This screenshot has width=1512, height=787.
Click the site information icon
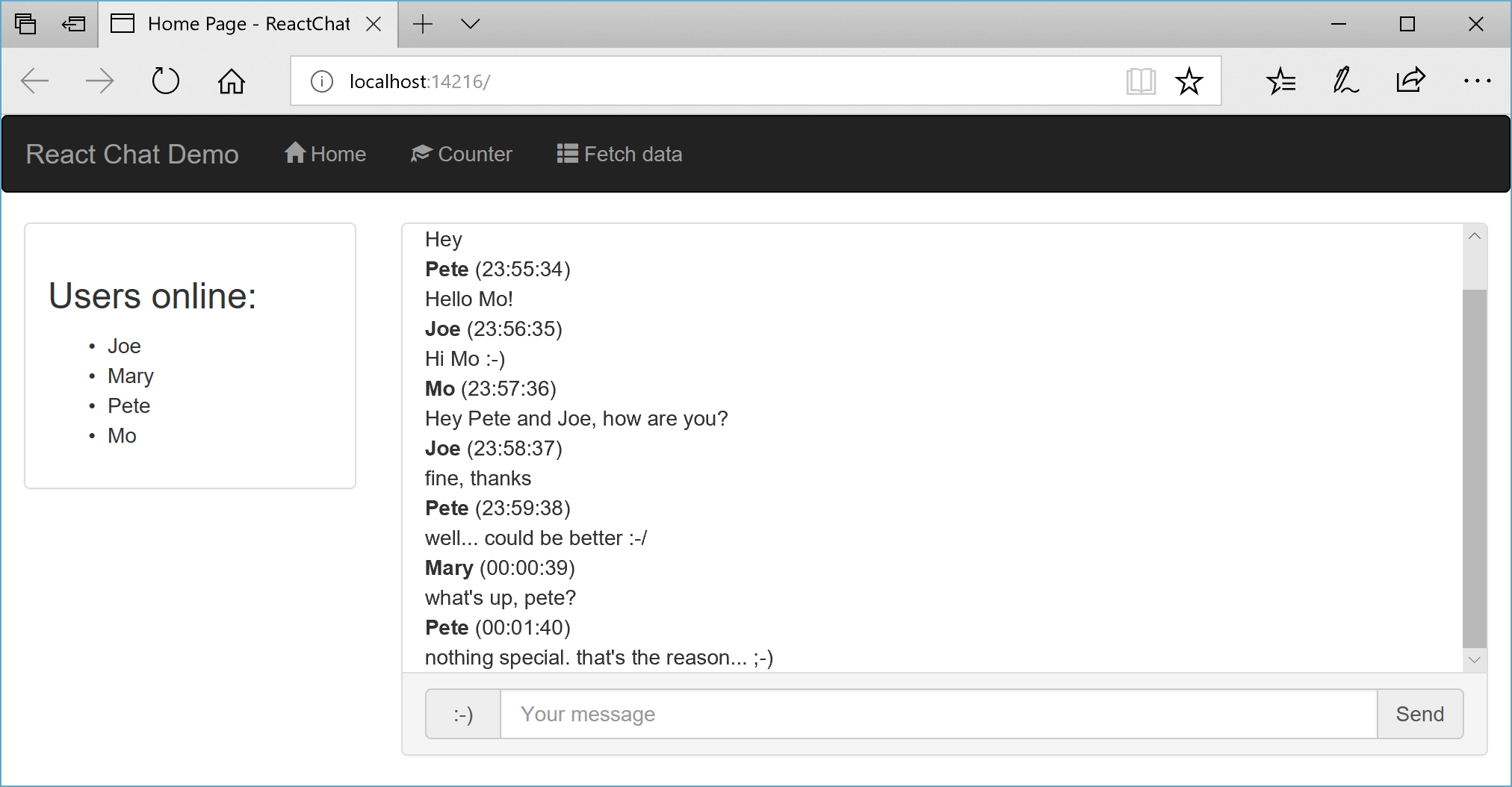322,81
